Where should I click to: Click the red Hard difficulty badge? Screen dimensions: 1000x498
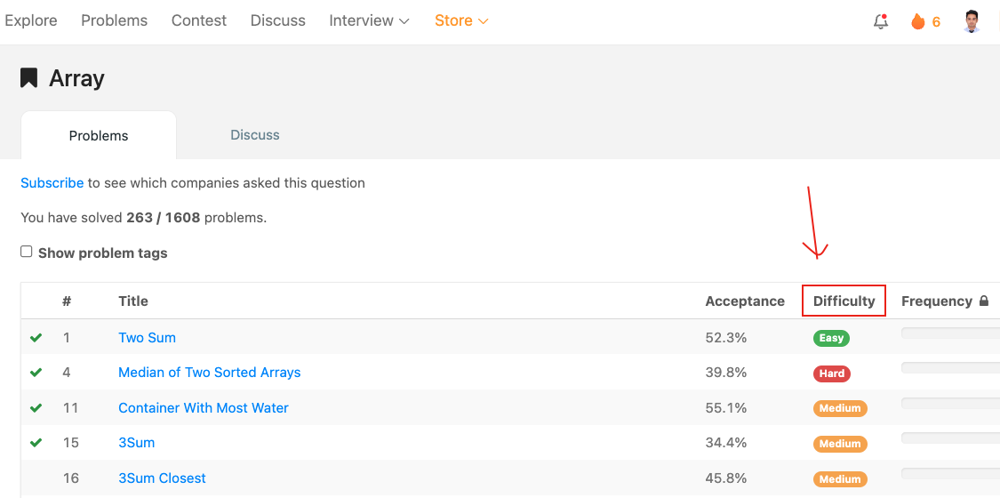pos(831,373)
